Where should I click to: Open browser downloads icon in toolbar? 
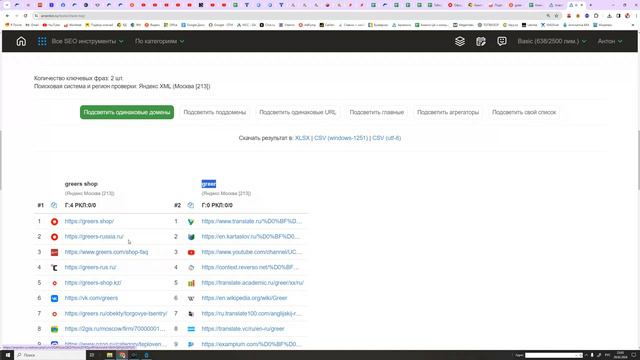coord(609,16)
